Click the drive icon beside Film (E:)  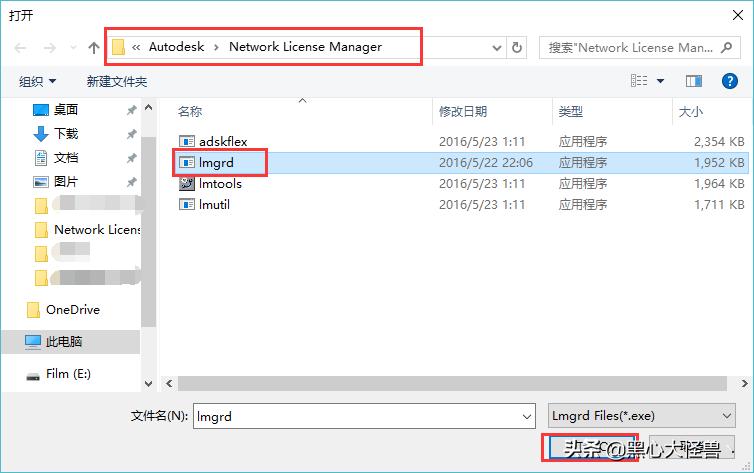[x=33, y=376]
